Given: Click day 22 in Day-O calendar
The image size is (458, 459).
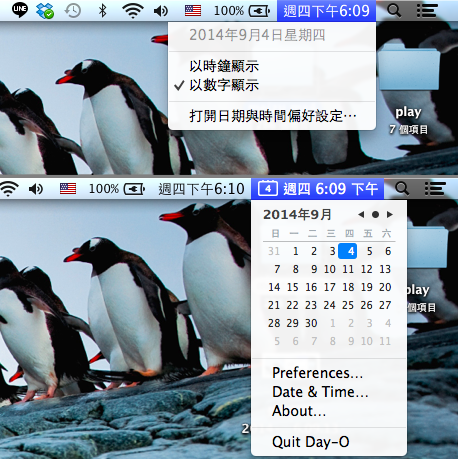Looking at the screenshot, I should pos(292,305).
